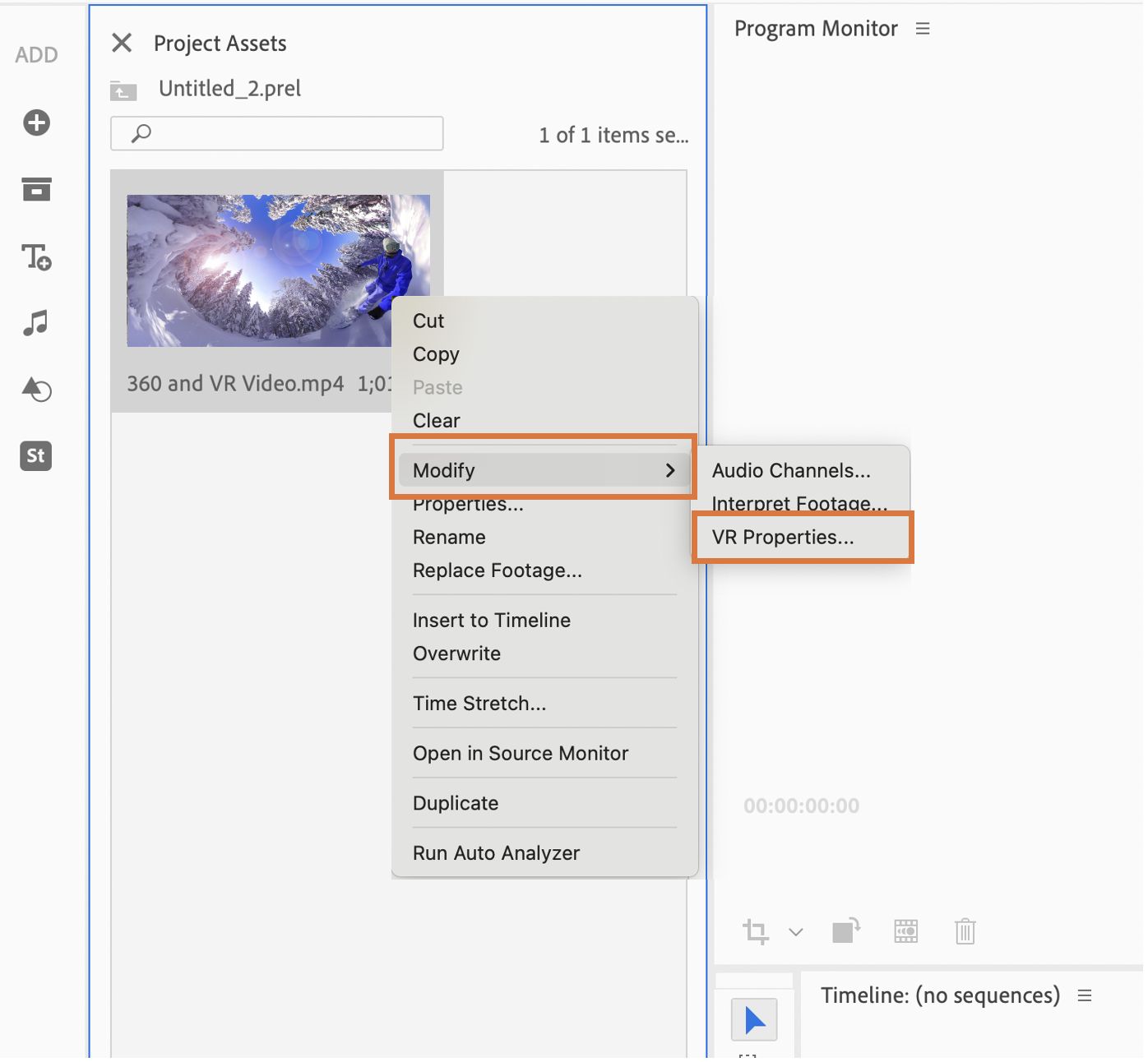Click the arrow Selection tool
Screen dimensions: 1148x1062
pos(754,1020)
